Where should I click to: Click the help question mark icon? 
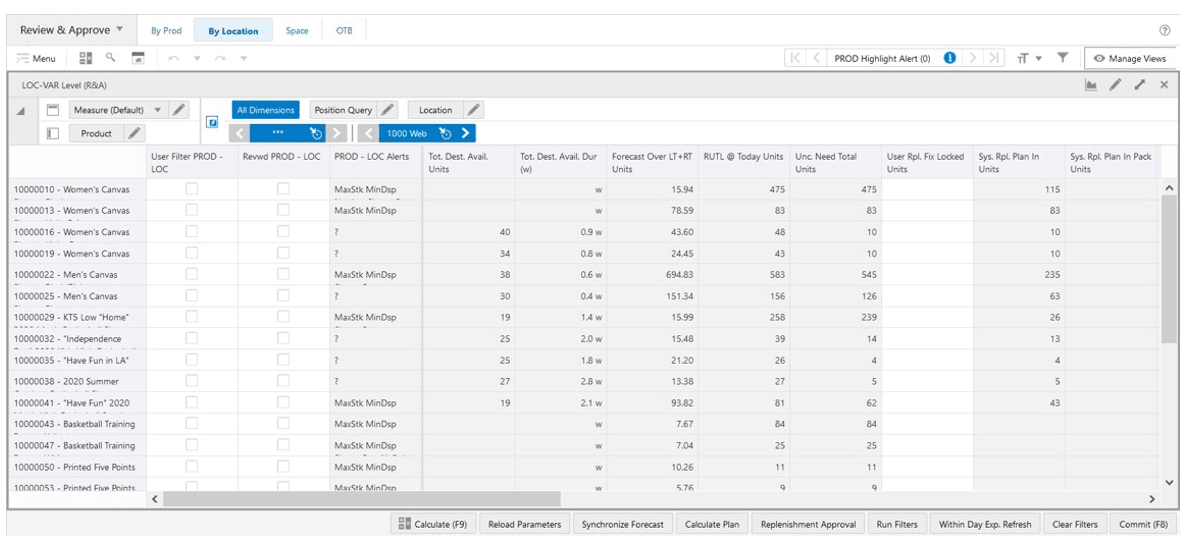(x=1164, y=31)
